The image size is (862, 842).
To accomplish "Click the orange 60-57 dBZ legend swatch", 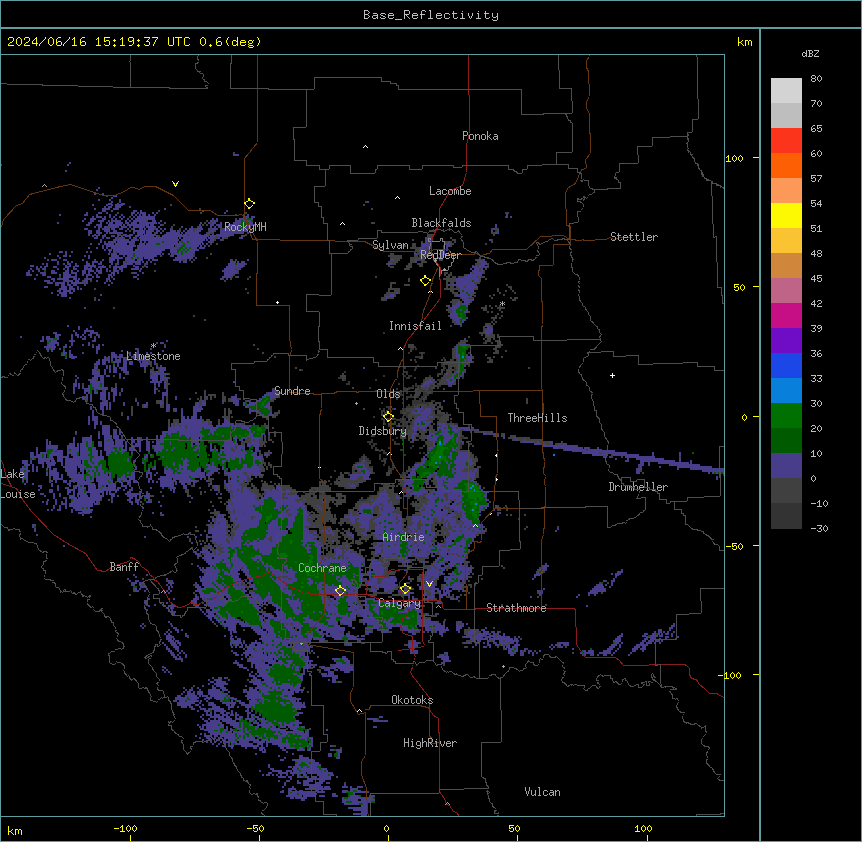I will [786, 165].
